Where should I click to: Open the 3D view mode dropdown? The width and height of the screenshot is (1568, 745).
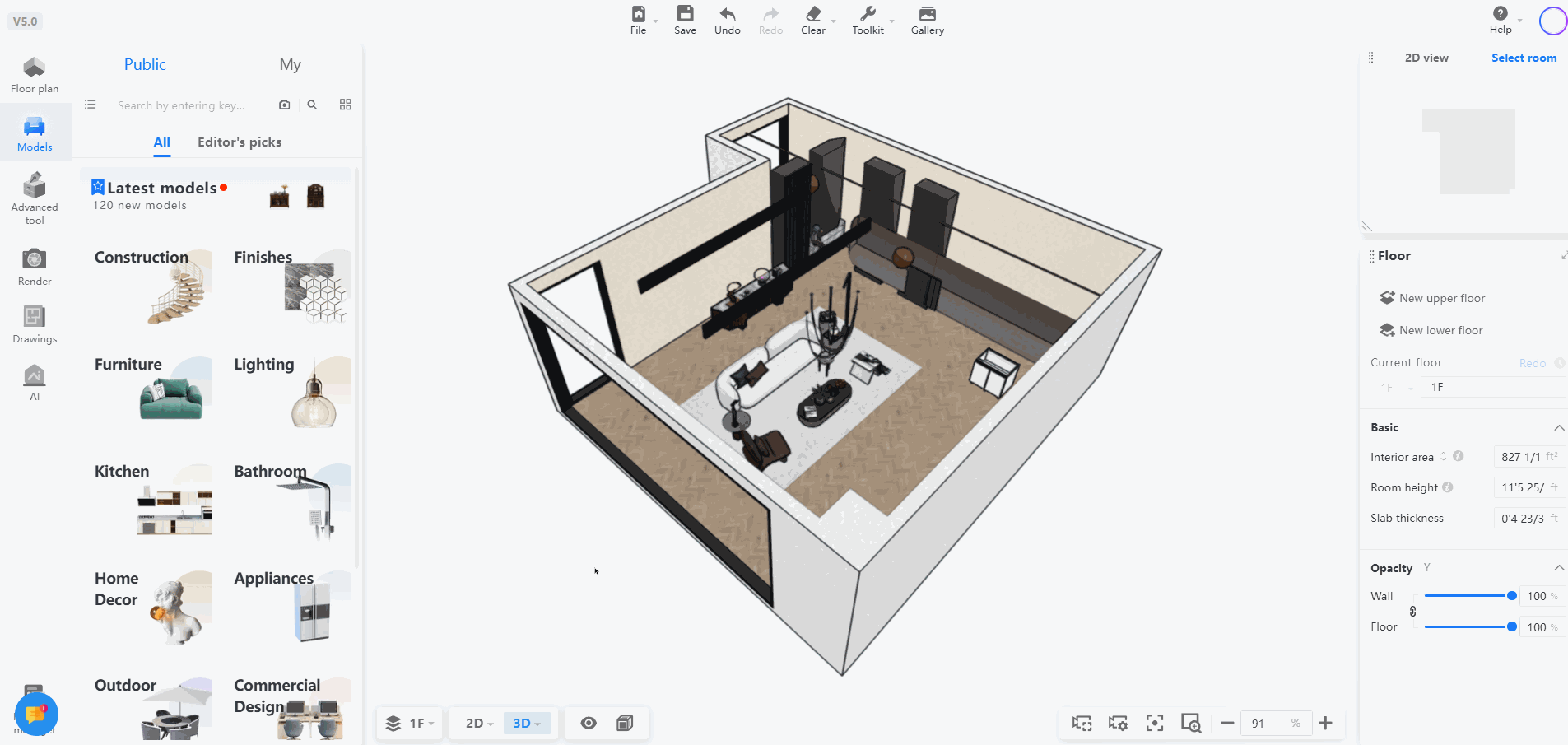(x=527, y=723)
